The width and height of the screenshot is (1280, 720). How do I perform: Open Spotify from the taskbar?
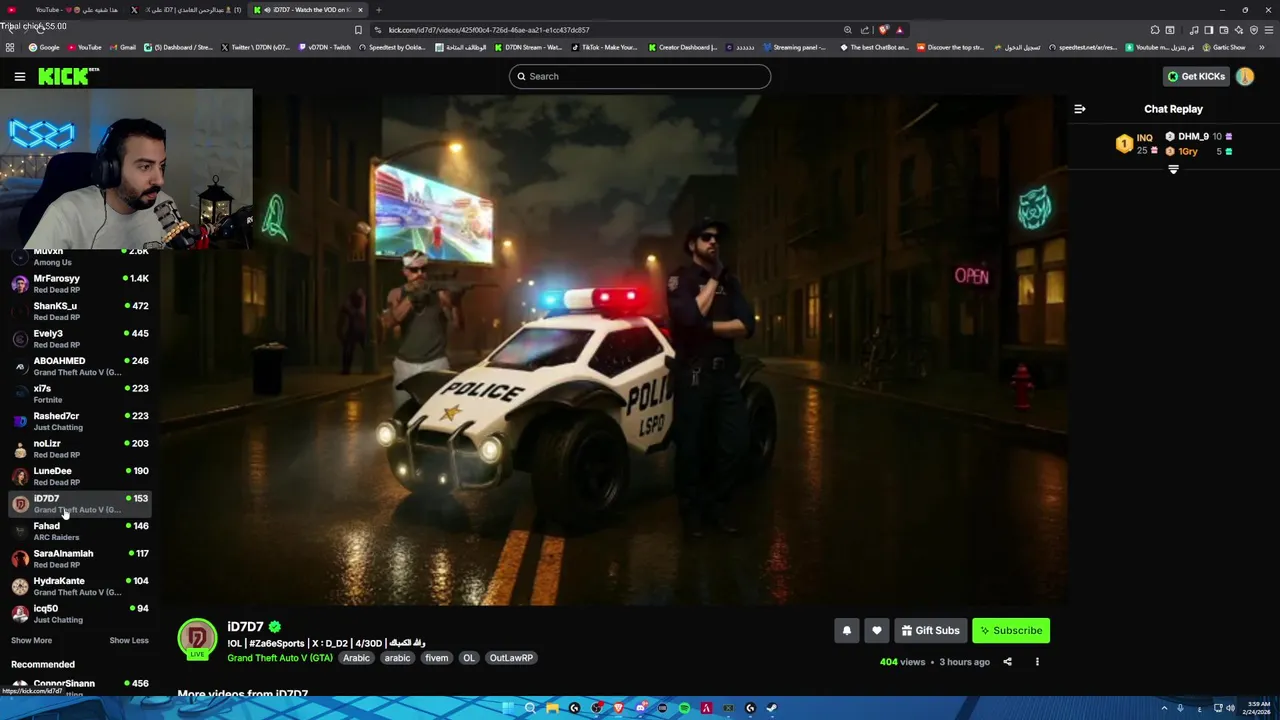[x=684, y=708]
